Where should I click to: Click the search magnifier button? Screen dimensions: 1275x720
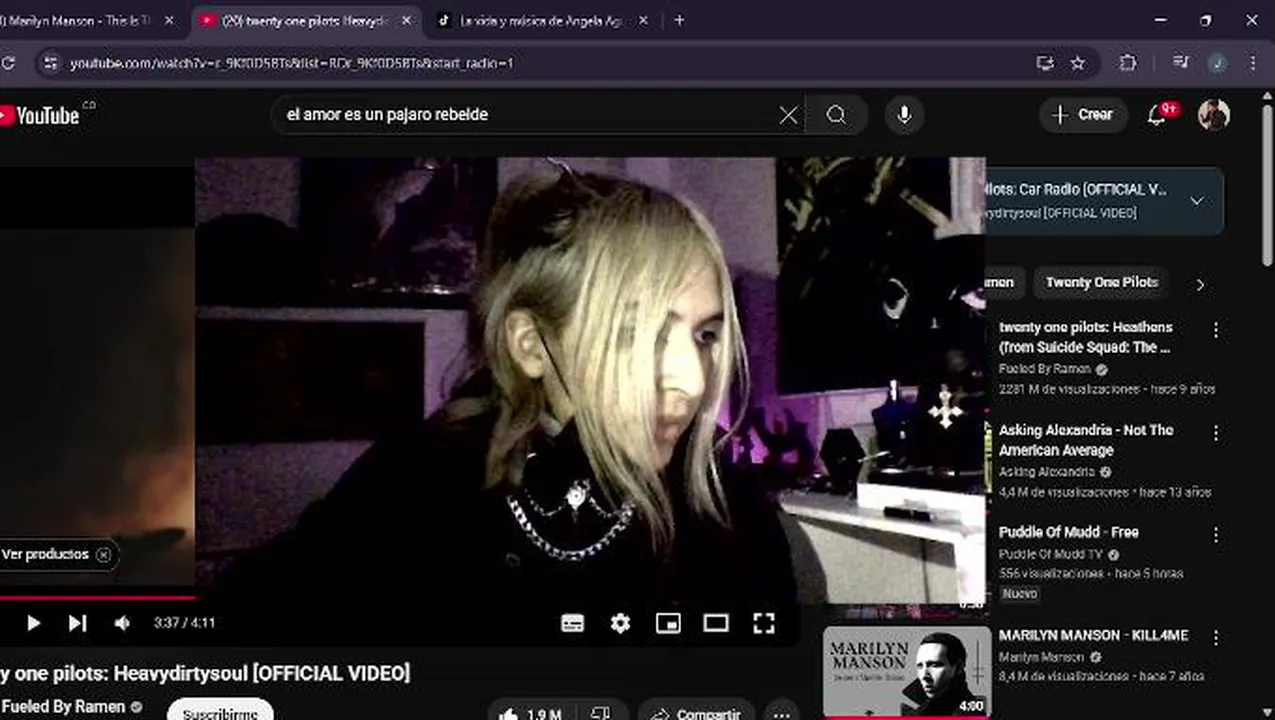click(836, 115)
